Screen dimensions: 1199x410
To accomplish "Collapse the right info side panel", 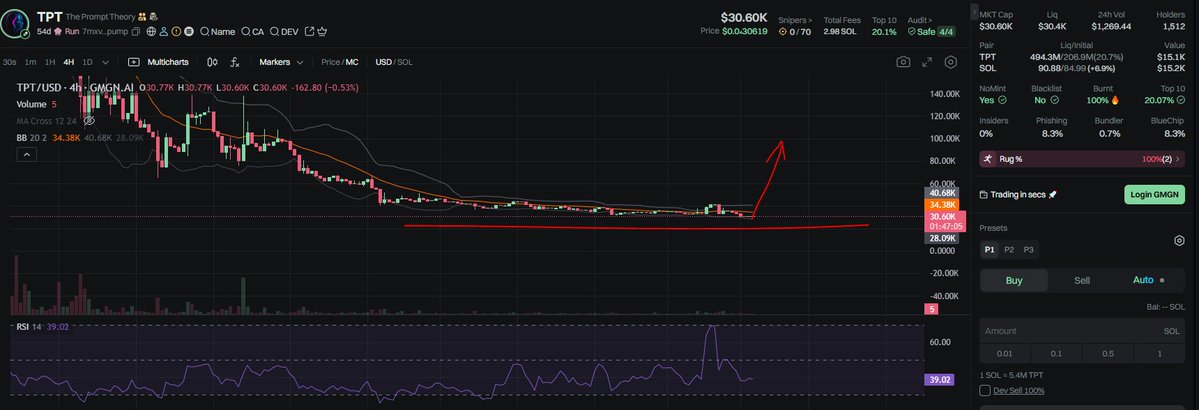I will pos(974,13).
